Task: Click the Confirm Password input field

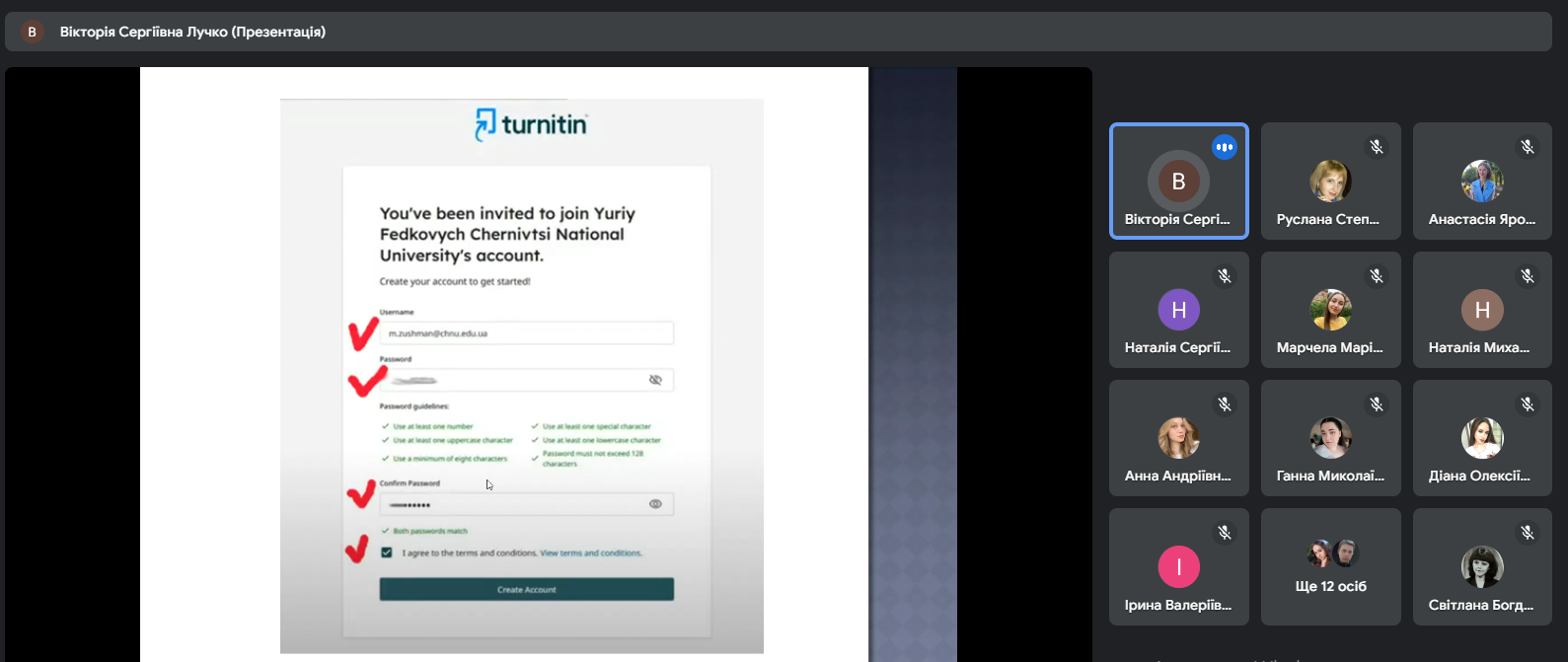Action: (526, 504)
